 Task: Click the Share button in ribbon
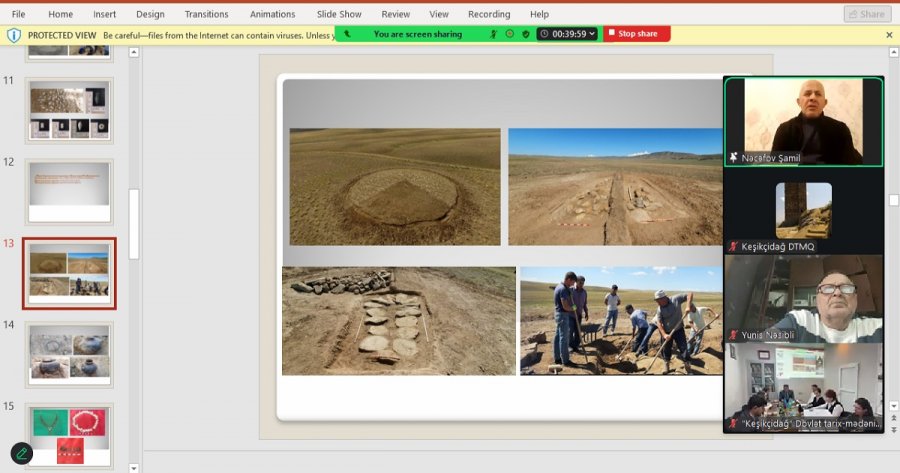point(866,14)
